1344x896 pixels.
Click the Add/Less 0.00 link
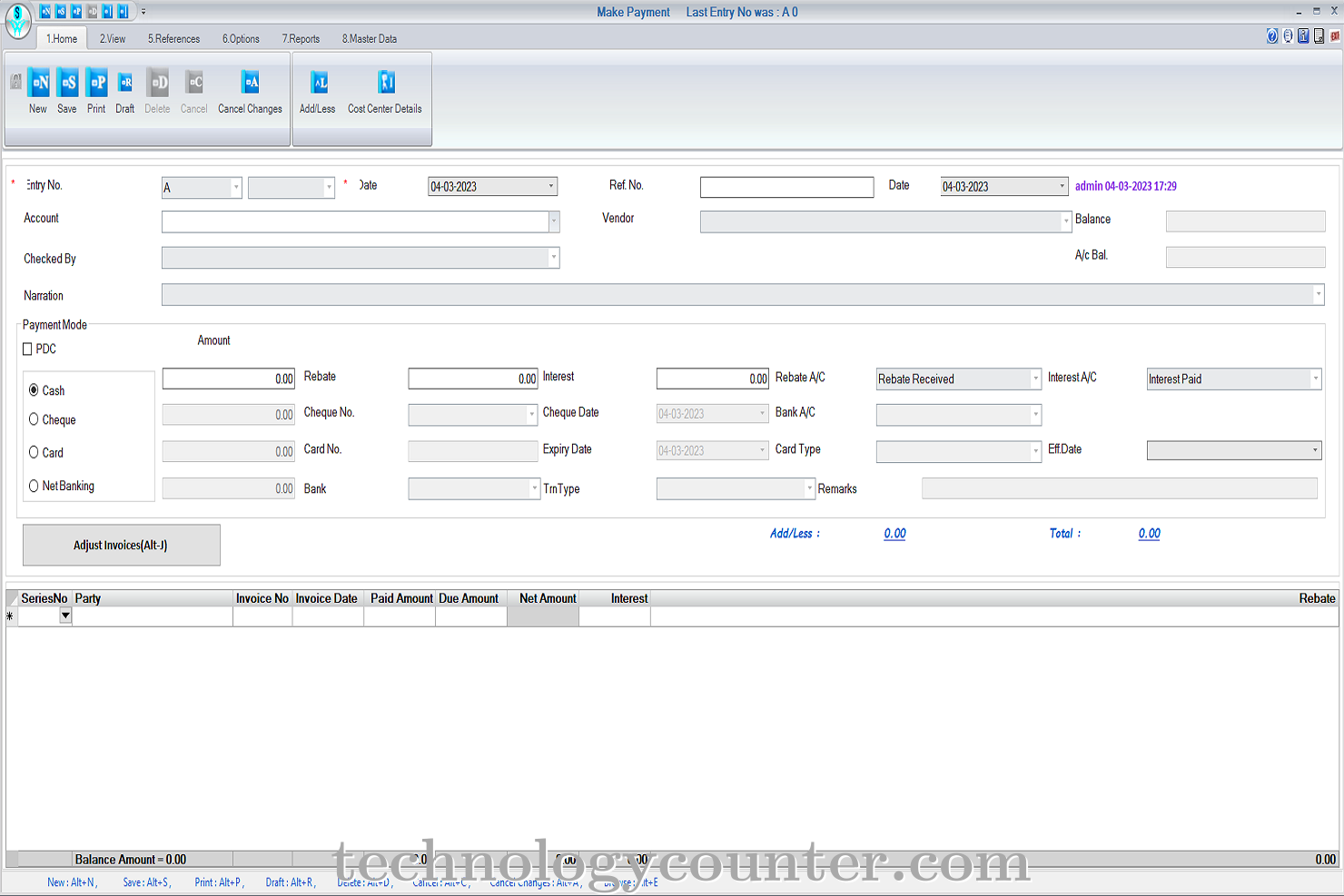[x=894, y=534]
